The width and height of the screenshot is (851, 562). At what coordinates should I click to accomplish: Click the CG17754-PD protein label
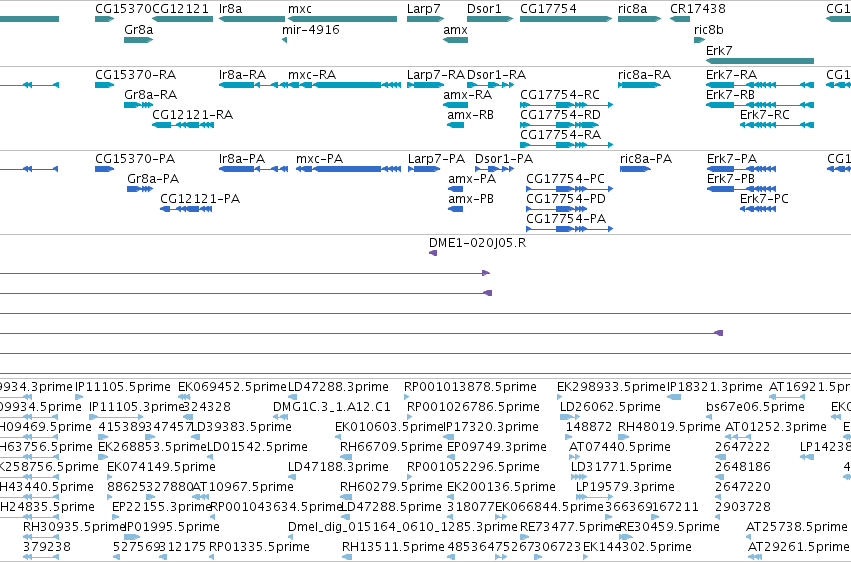pos(566,199)
